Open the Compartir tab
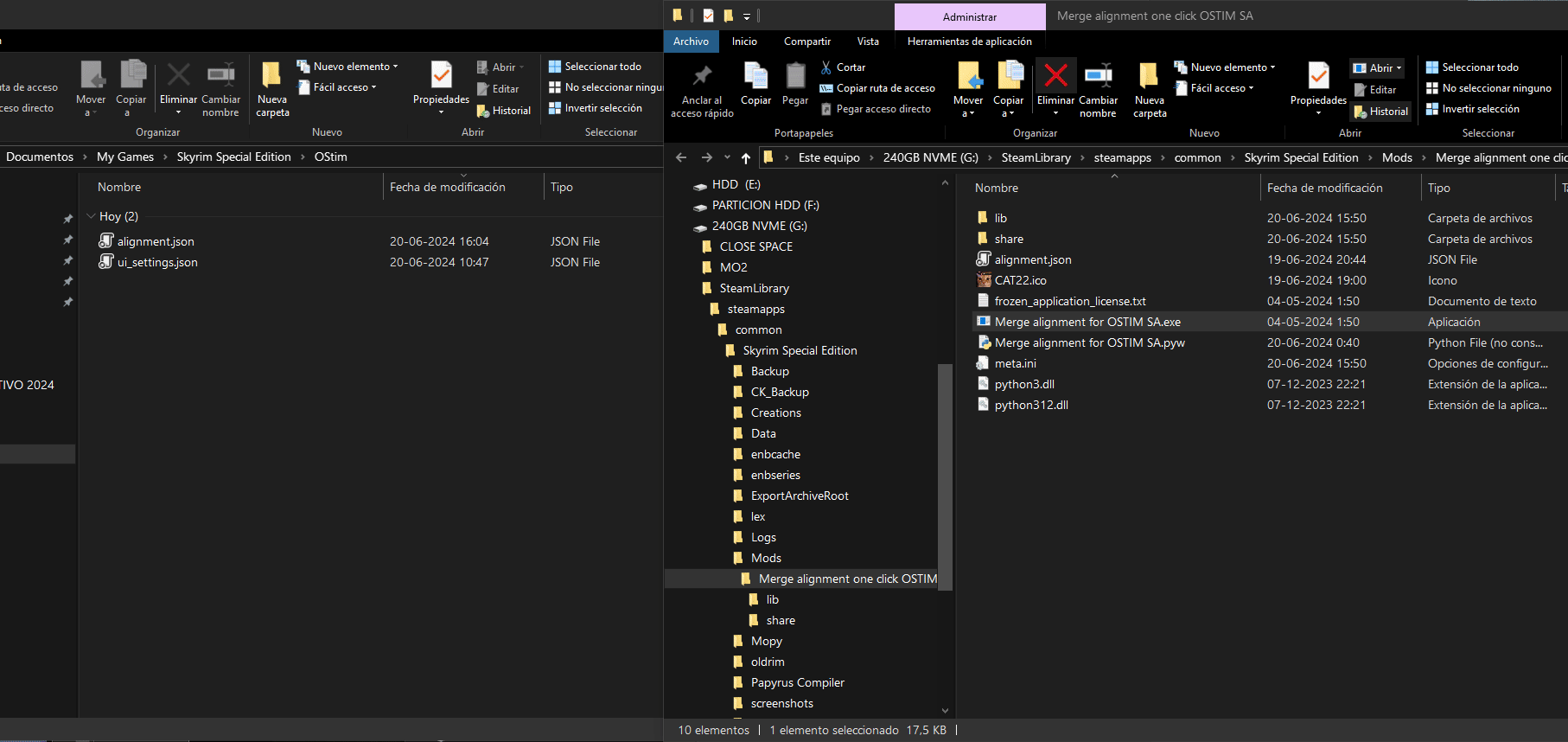The width and height of the screenshot is (1568, 742). tap(807, 42)
